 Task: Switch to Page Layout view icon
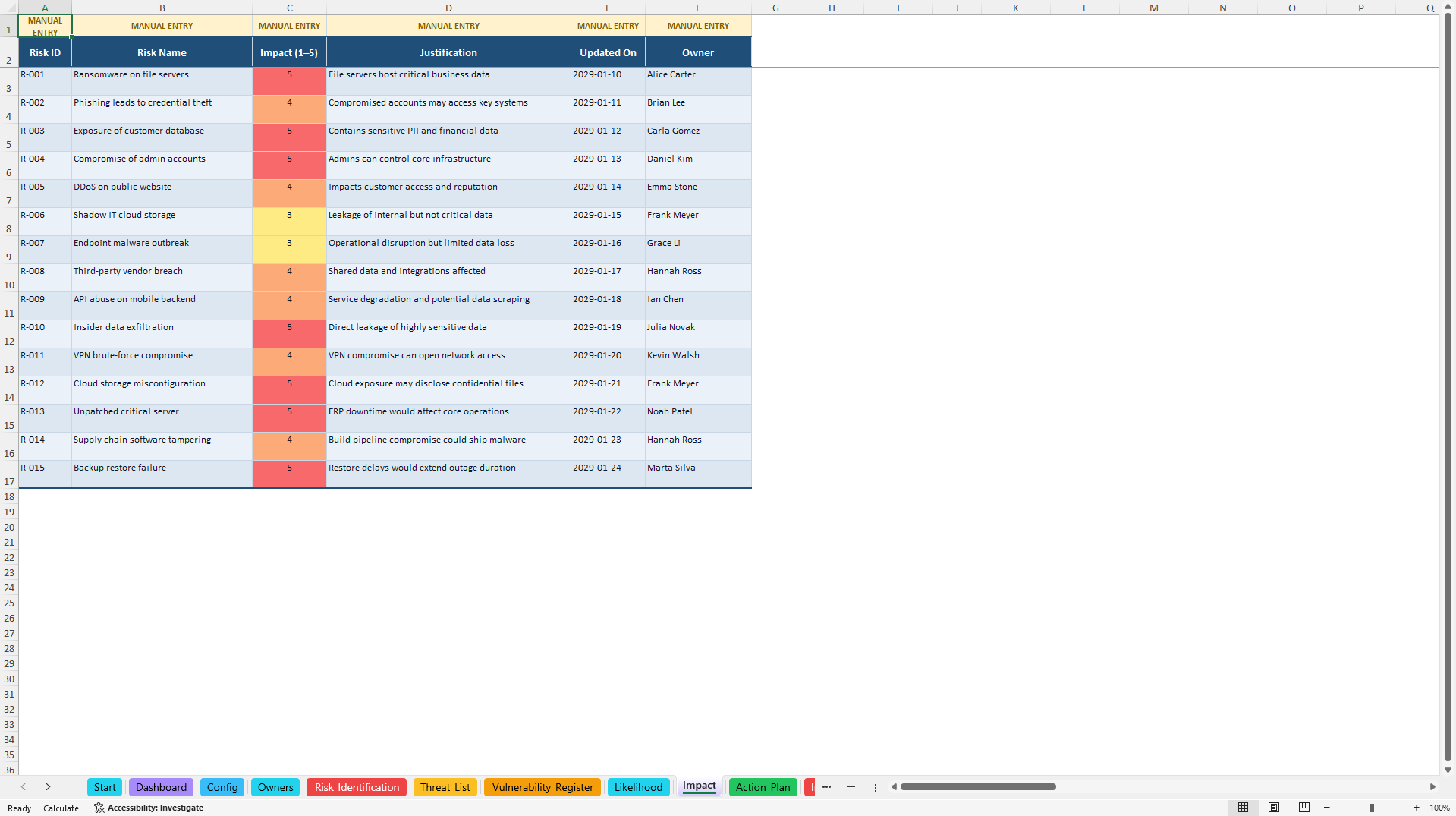pos(1274,808)
